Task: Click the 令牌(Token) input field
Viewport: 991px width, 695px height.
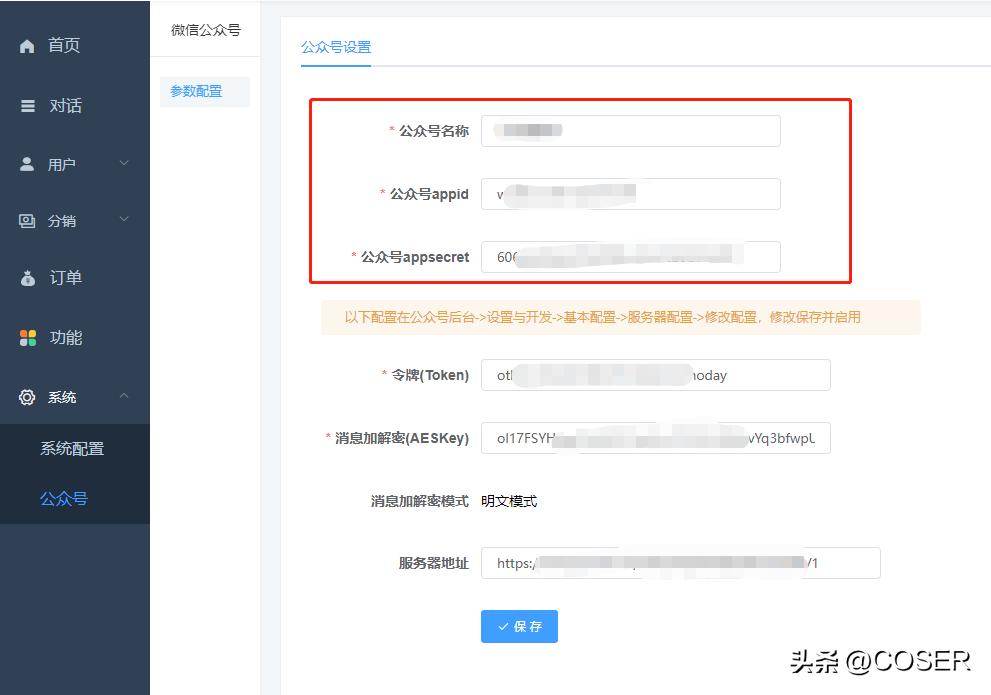Action: 656,375
